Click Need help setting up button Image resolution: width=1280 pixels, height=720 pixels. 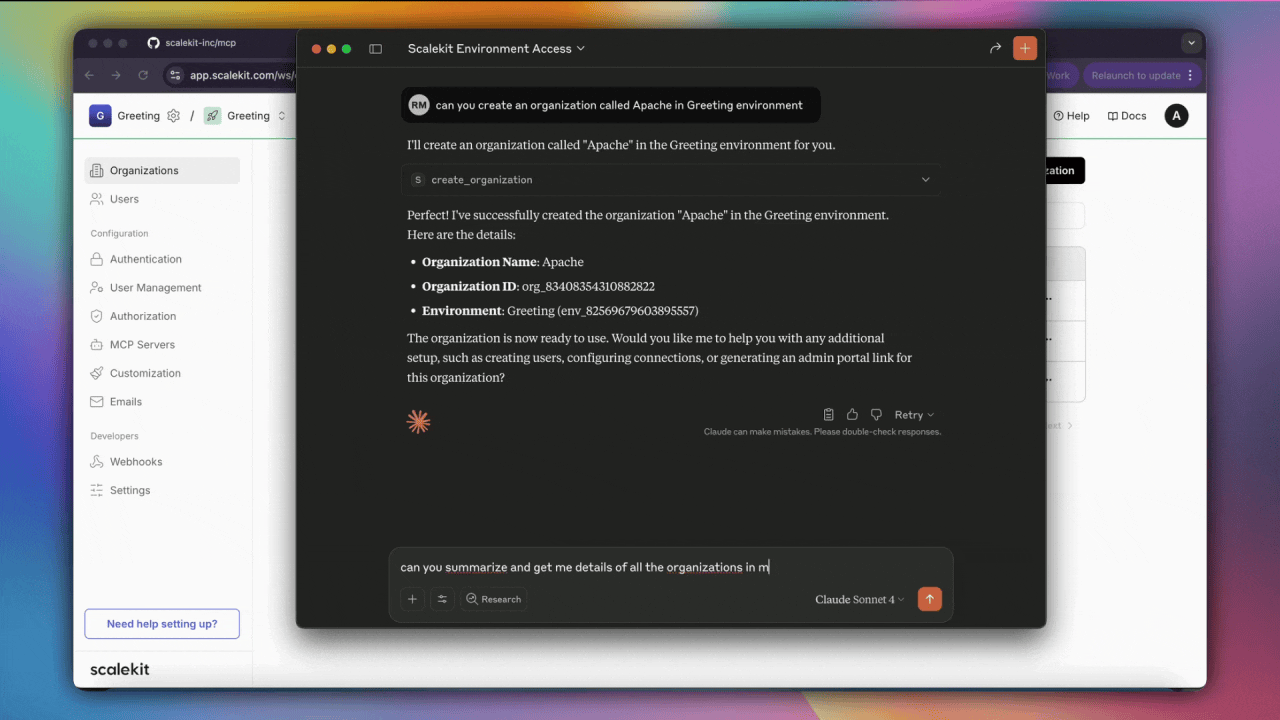coord(162,624)
